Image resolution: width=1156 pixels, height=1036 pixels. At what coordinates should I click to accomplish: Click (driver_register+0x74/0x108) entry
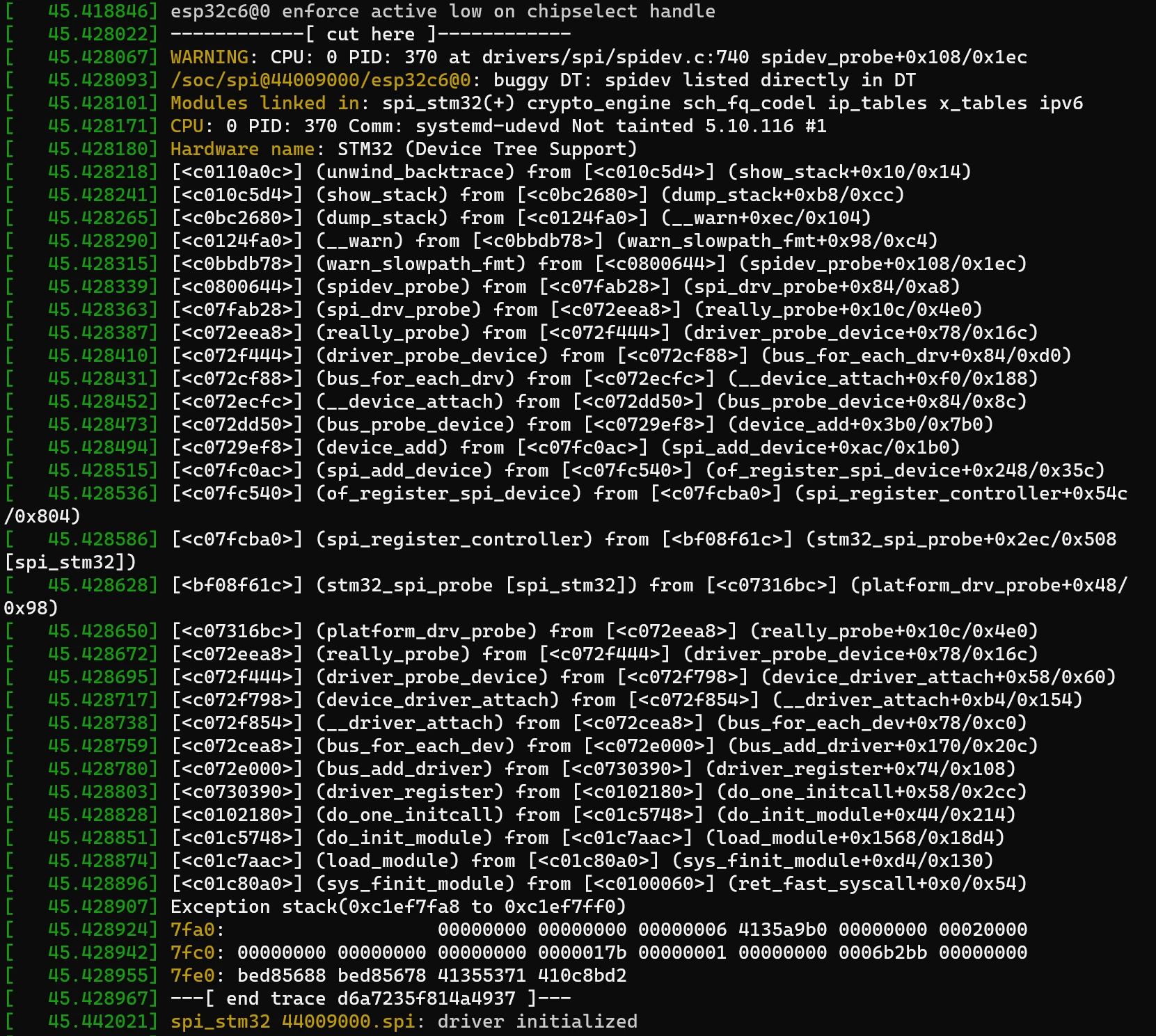tap(861, 769)
